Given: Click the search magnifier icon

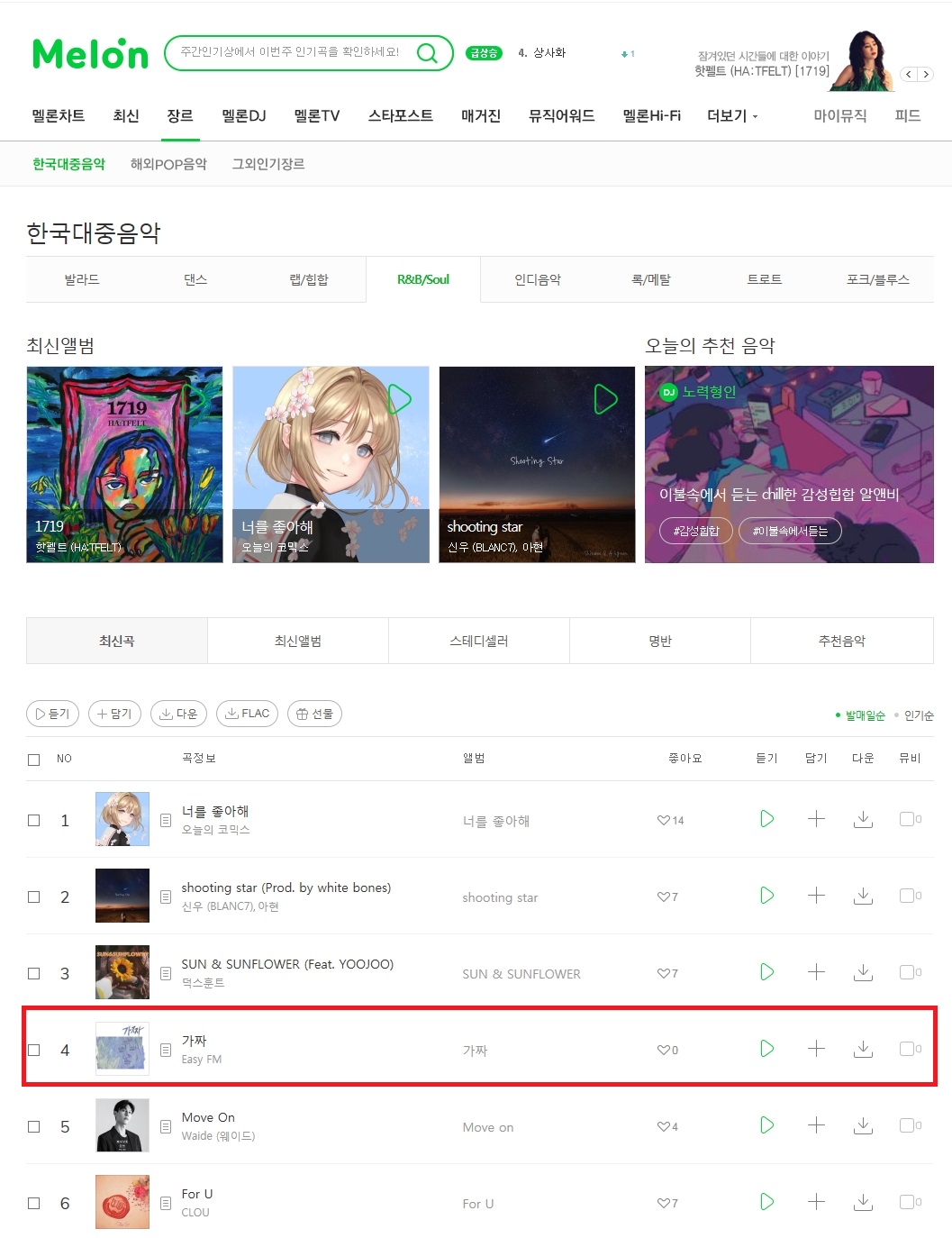Looking at the screenshot, I should (427, 52).
